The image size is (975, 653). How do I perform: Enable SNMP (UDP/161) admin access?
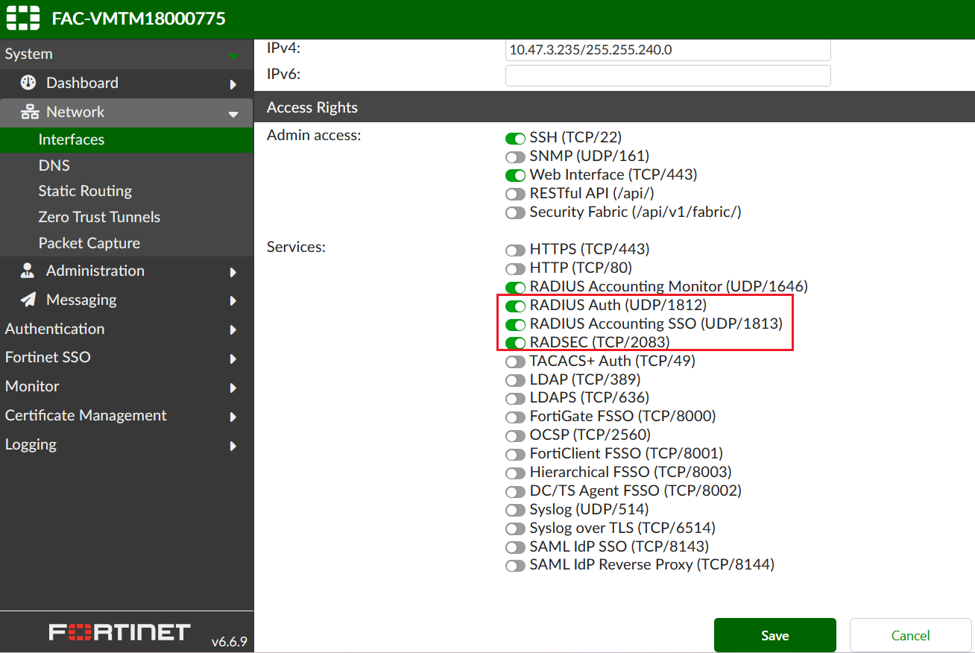(x=515, y=157)
